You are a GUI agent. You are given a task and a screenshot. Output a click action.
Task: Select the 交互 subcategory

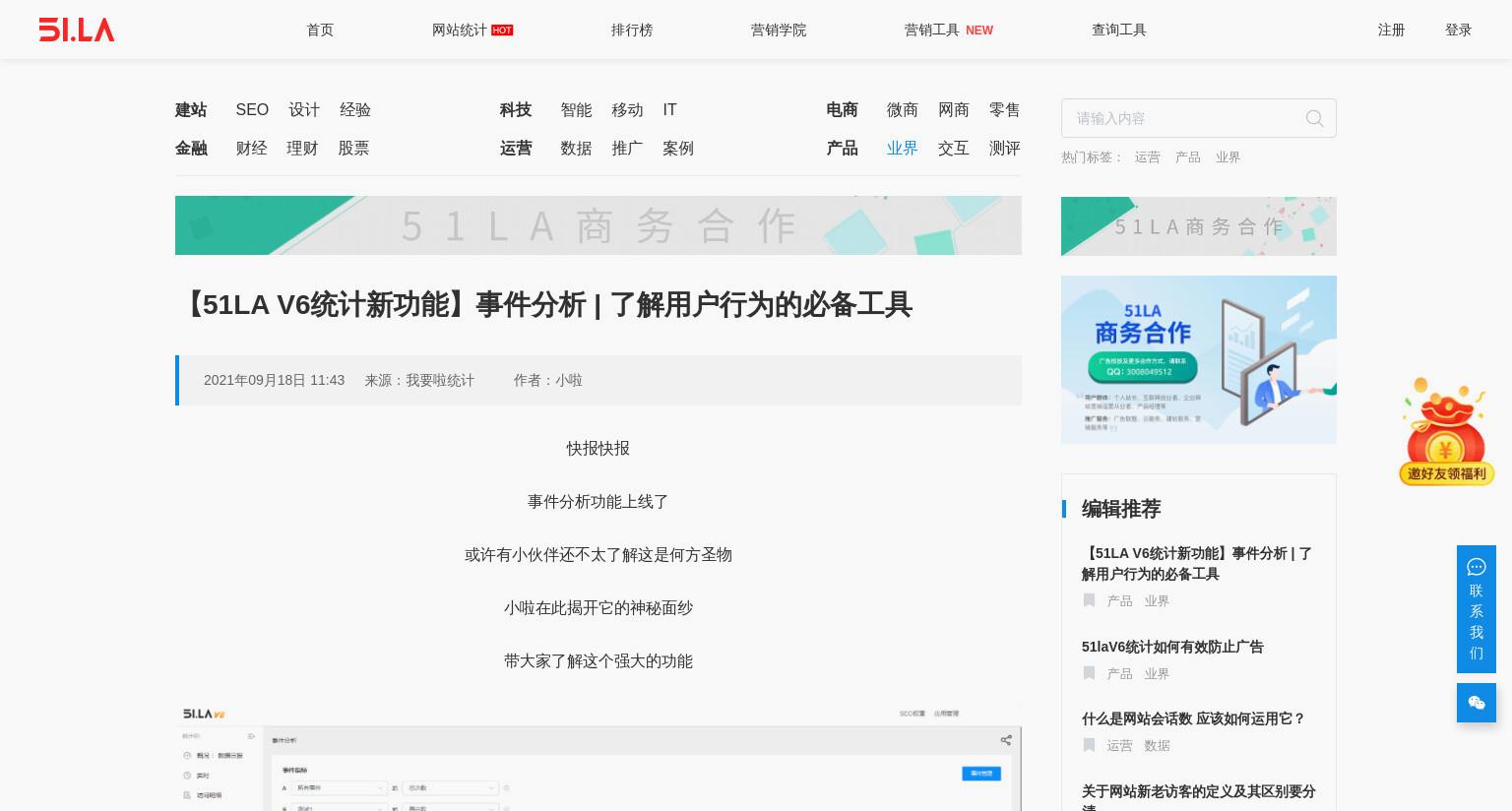954,148
